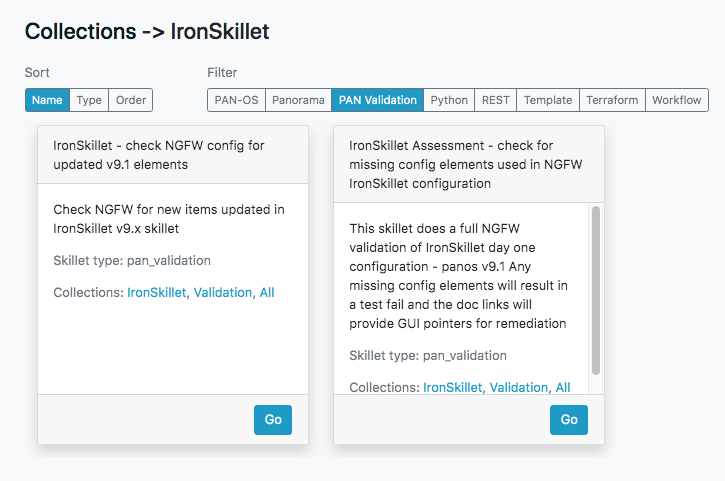Open All collection link in first card

tap(267, 293)
